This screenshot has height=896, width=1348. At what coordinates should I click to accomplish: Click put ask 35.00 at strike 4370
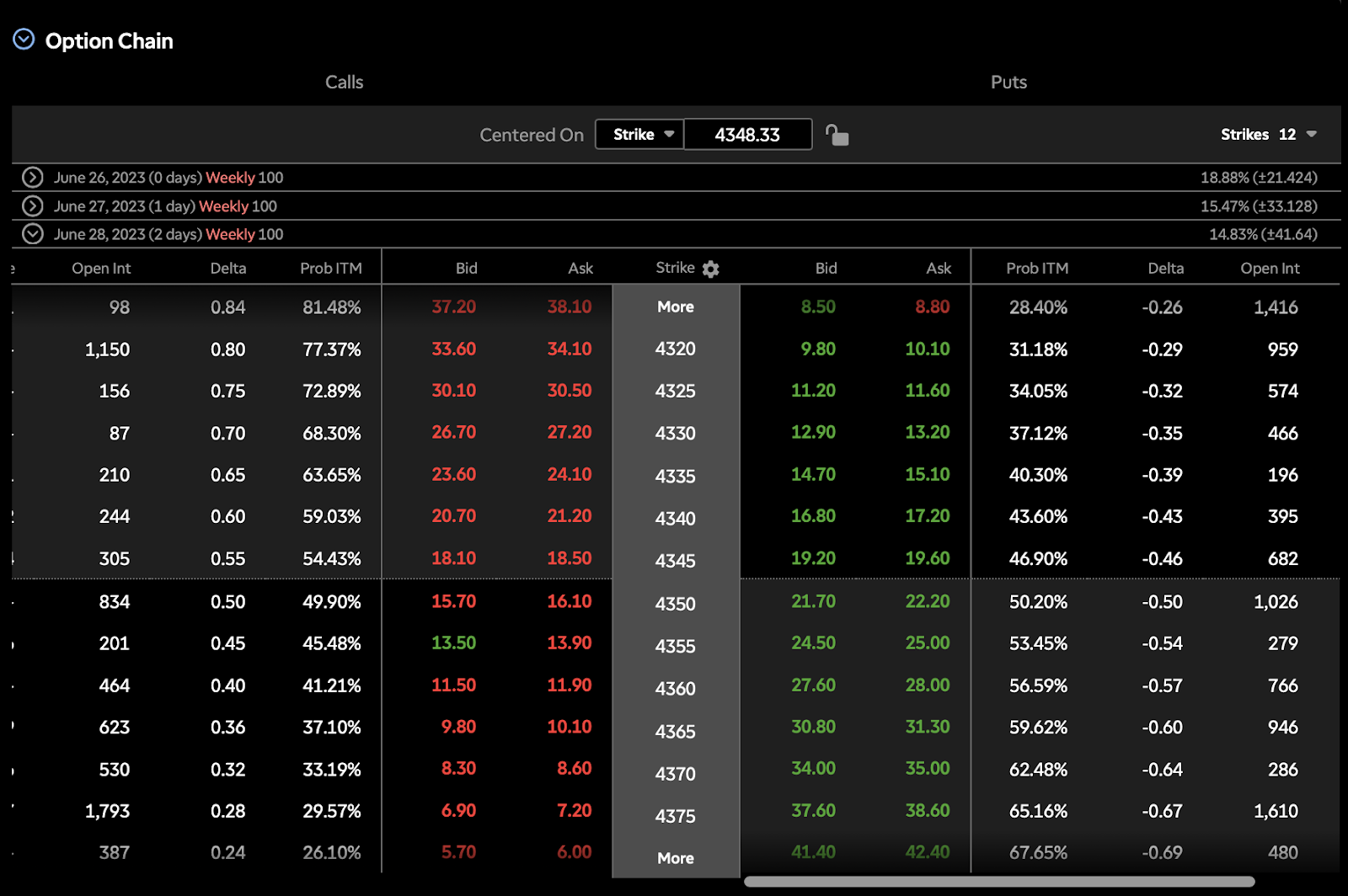[x=928, y=769]
